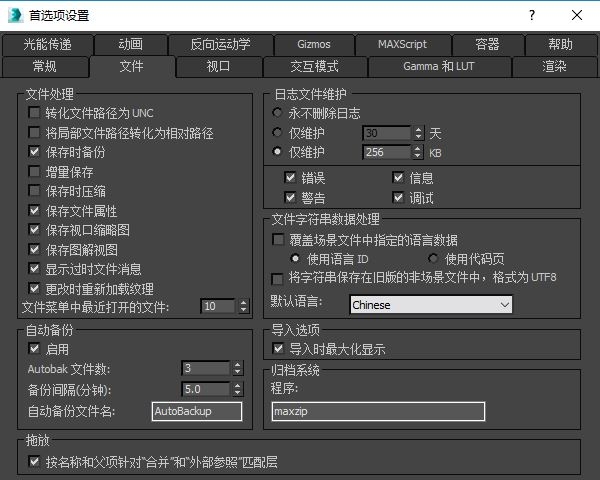Select the 文件 tab
The height and width of the screenshot is (480, 600).
pos(132,67)
